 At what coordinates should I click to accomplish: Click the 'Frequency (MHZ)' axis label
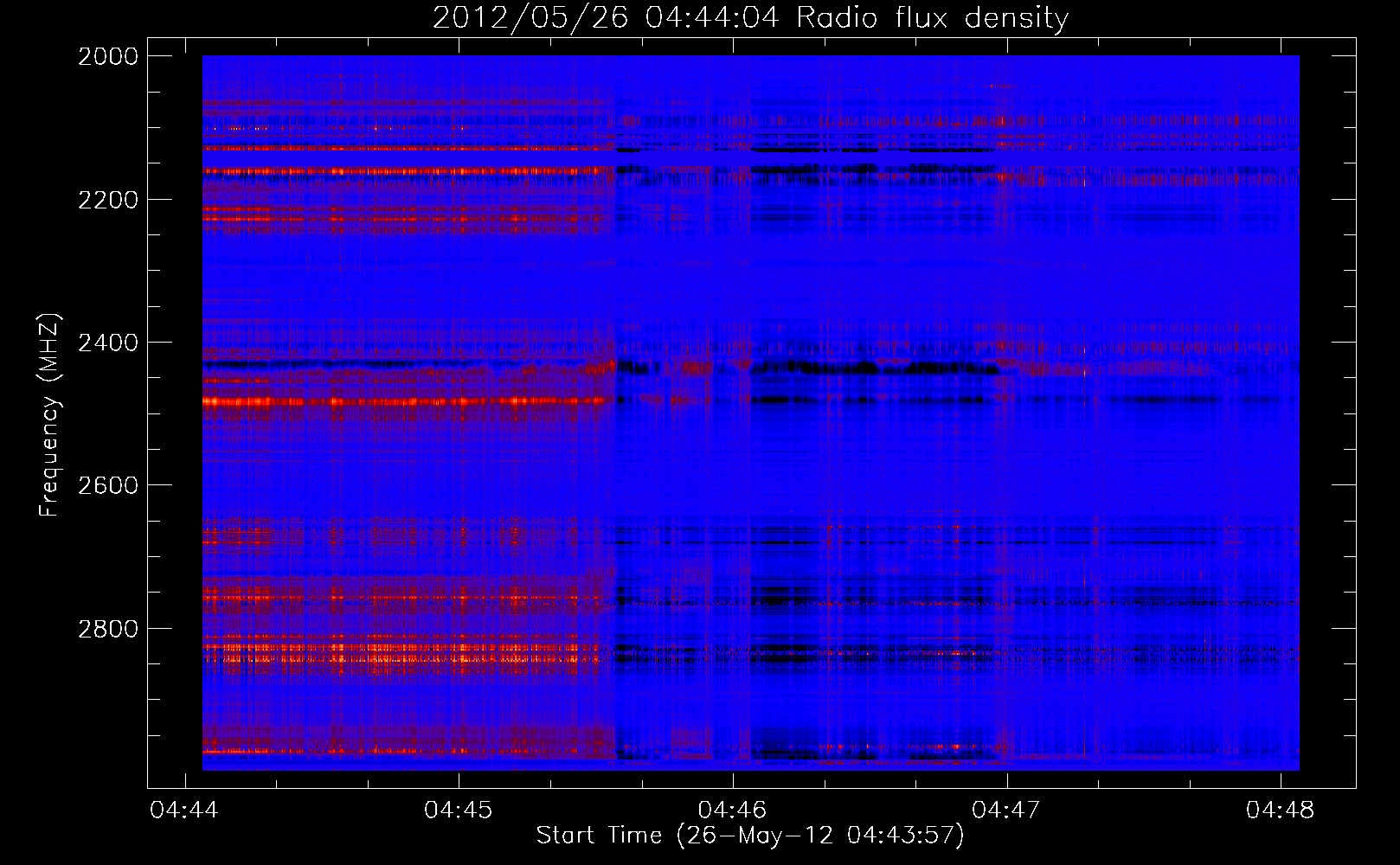point(49,415)
